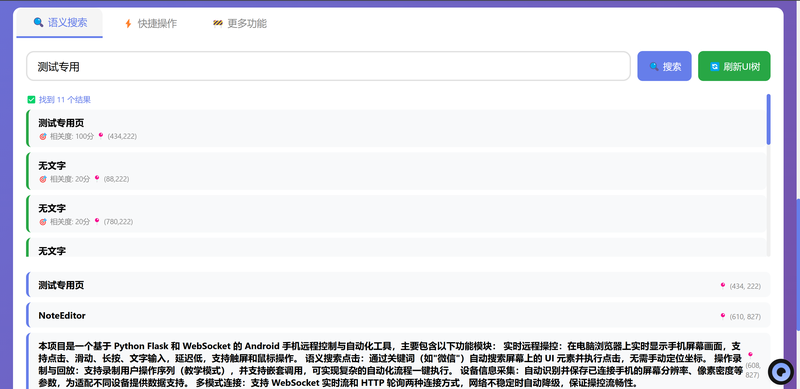Select the 测试专用页 result with 相关度 100分
Image resolution: width=800 pixels, height=389 pixels.
tap(396, 129)
